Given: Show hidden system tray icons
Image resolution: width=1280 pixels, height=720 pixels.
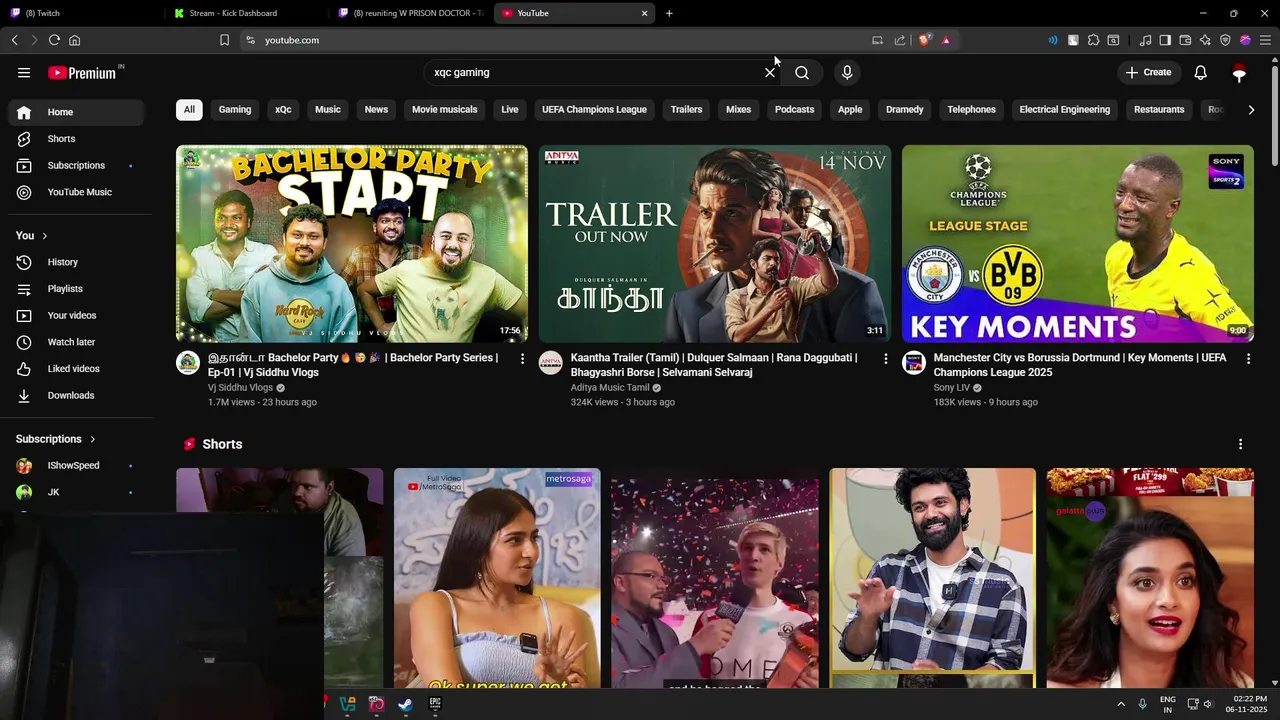Looking at the screenshot, I should [1121, 704].
